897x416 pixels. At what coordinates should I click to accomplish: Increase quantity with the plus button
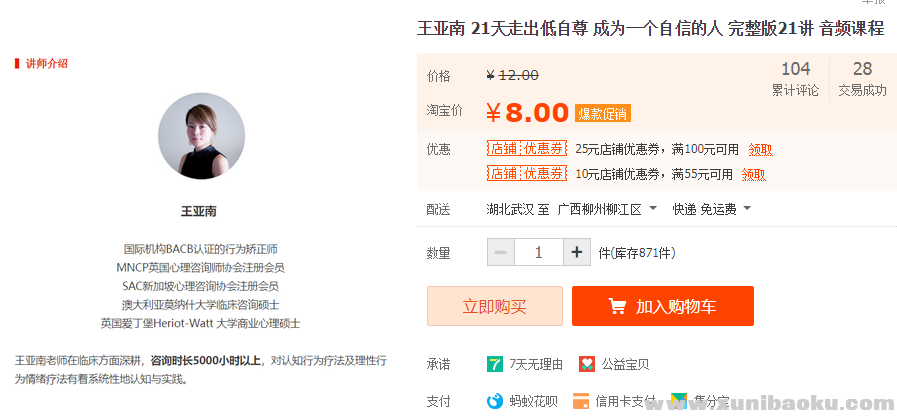coord(577,252)
